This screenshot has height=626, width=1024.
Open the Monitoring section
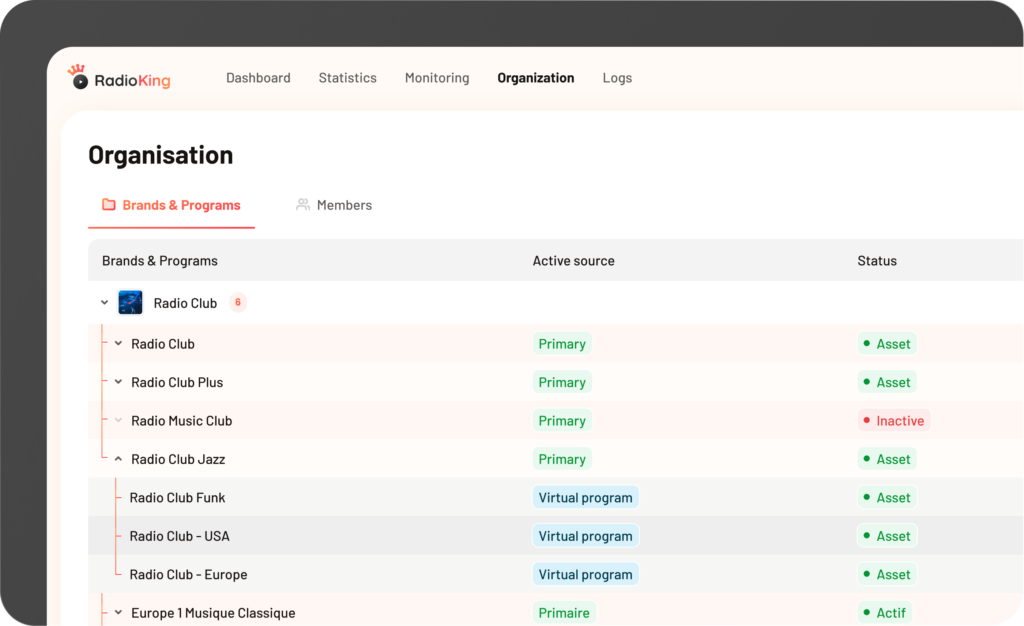coord(436,78)
